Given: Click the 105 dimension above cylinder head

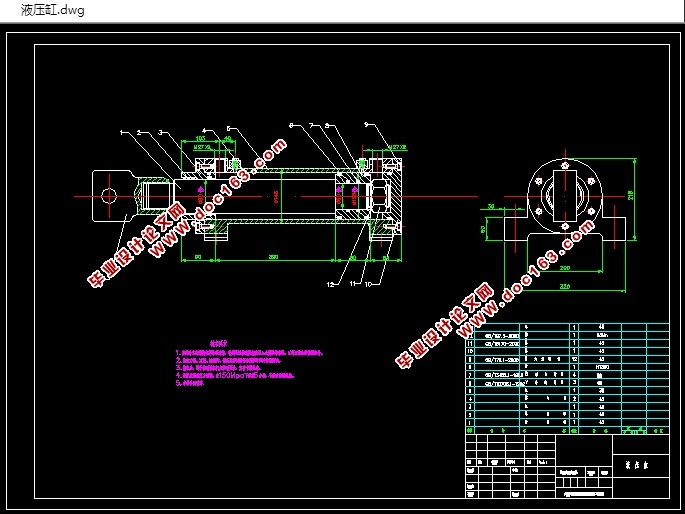Looking at the screenshot, I should (x=201, y=138).
